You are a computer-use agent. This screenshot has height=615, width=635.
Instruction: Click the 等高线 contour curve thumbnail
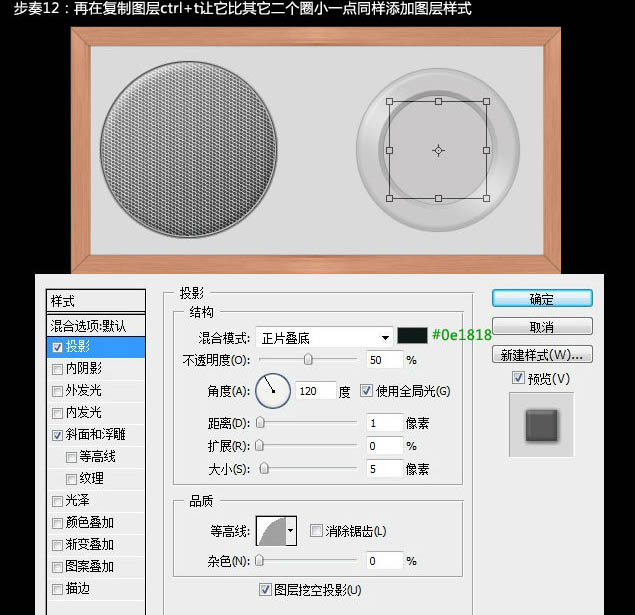272,530
